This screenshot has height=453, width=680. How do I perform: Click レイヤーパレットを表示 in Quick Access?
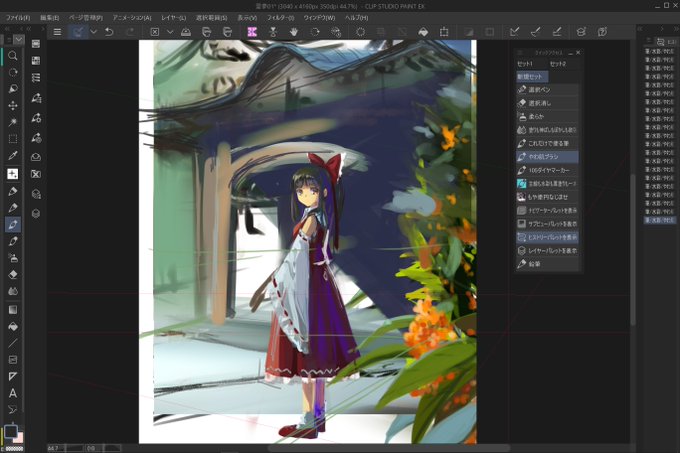tap(547, 251)
